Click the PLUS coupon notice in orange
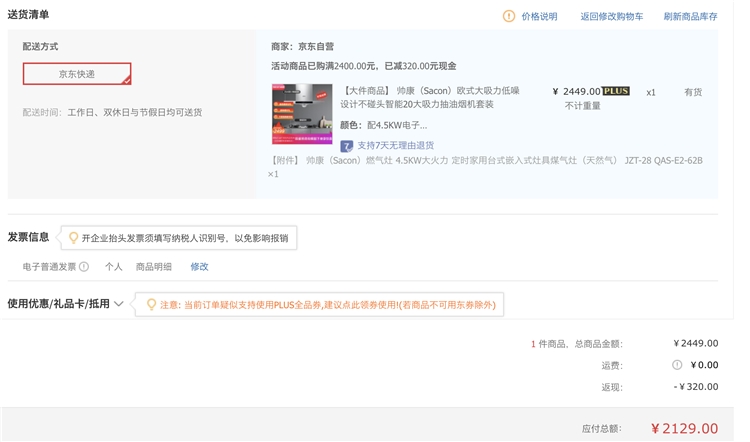750x442 pixels. 328,305
